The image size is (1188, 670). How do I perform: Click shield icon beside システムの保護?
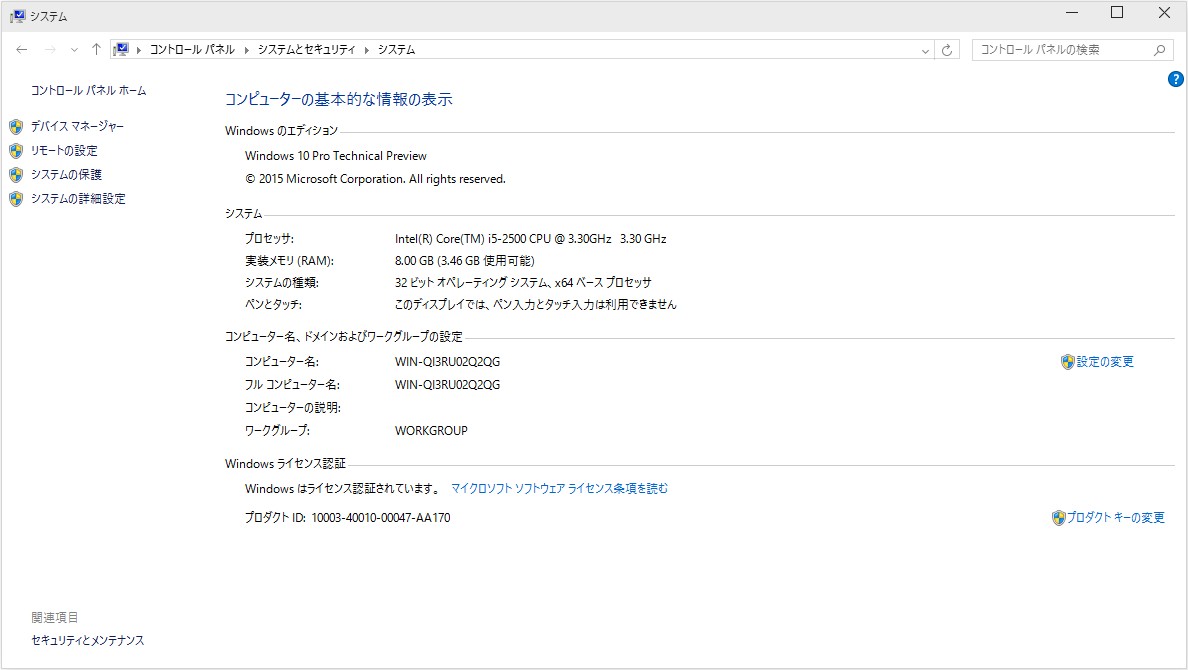(16, 175)
